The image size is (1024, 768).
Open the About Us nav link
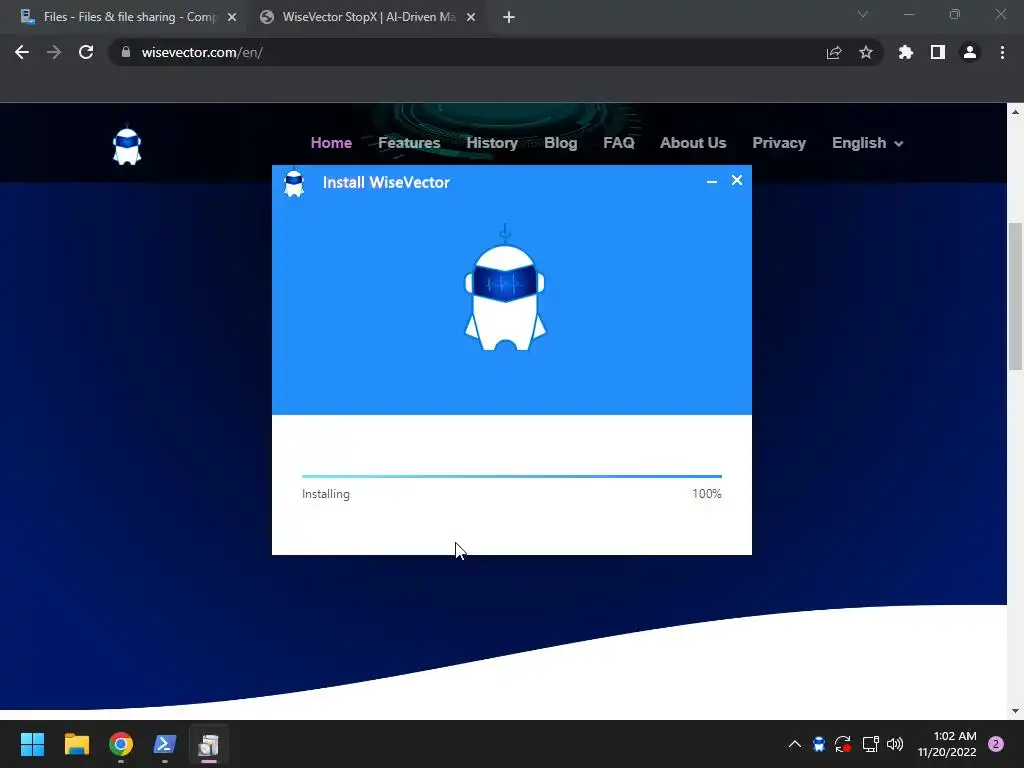tap(693, 143)
